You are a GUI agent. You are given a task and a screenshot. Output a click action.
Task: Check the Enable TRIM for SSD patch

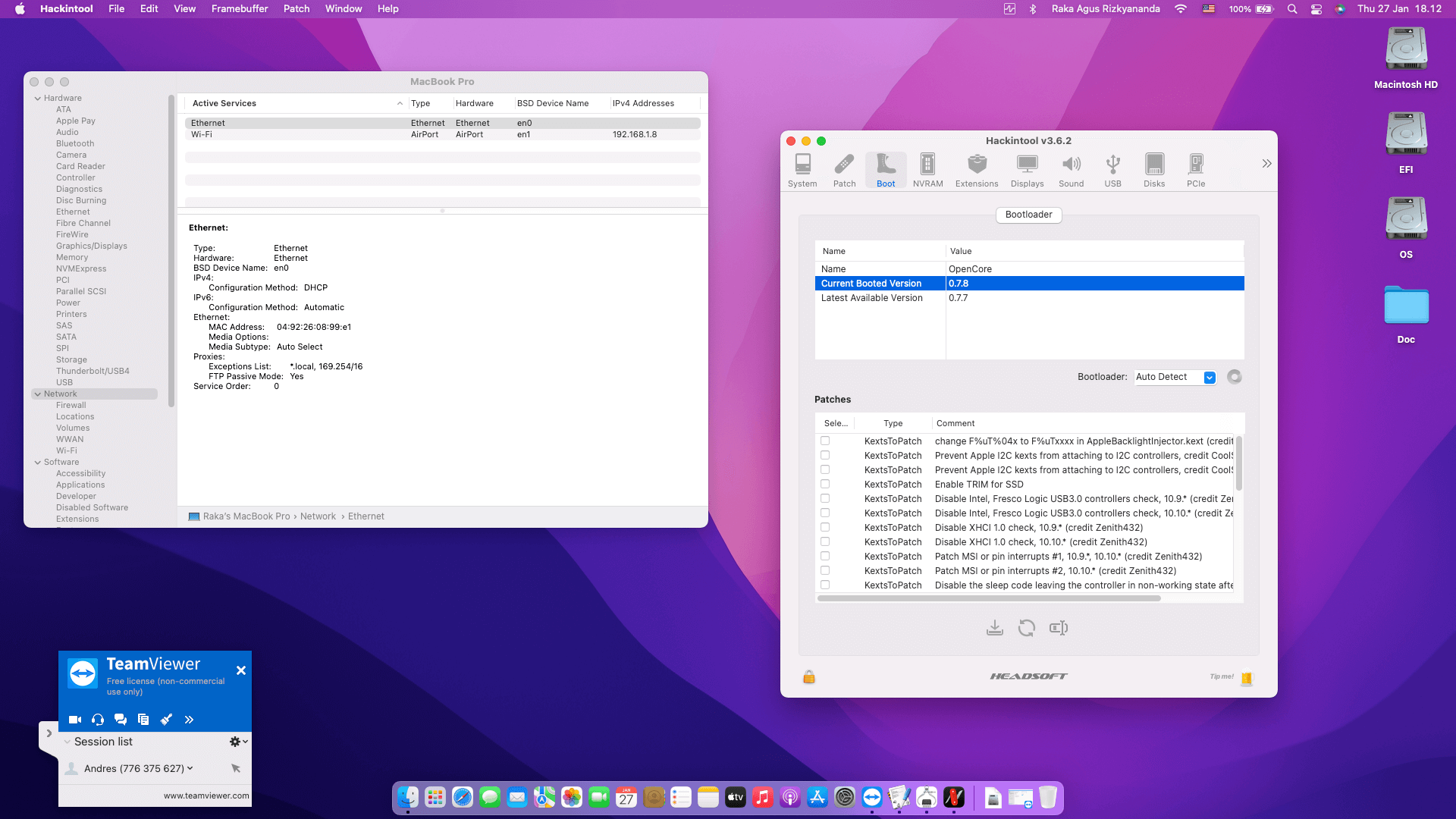(825, 485)
